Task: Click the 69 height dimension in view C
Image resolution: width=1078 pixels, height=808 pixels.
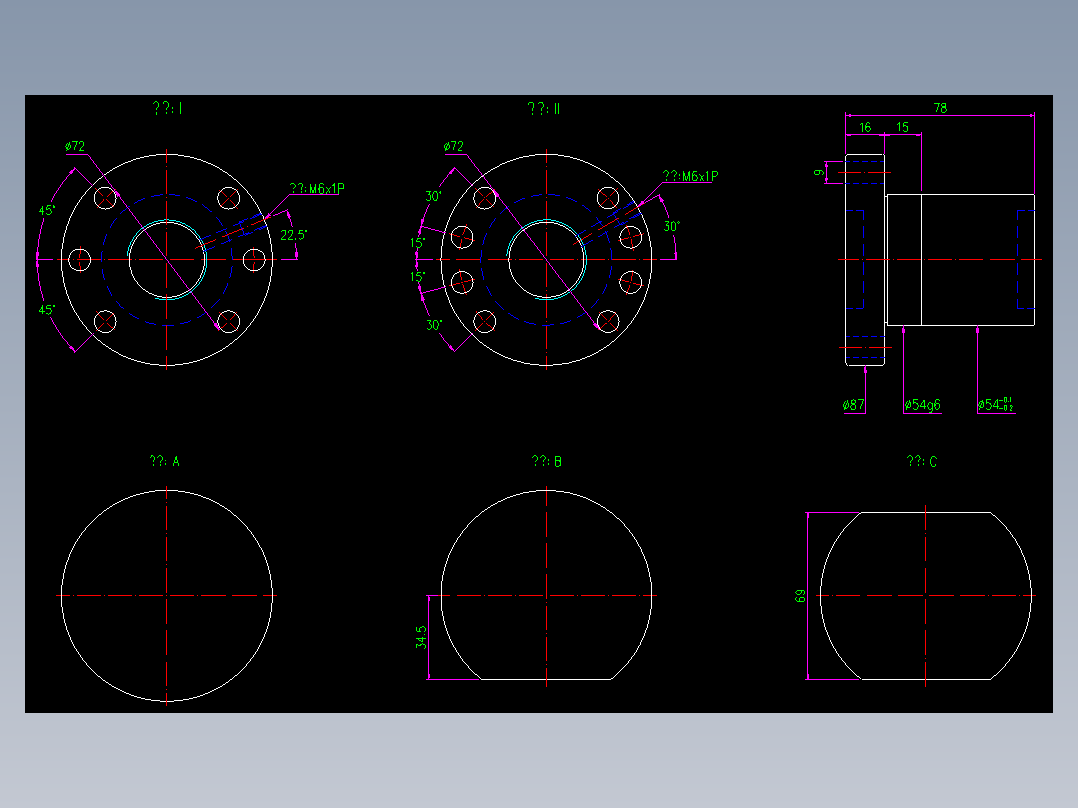Action: (800, 596)
